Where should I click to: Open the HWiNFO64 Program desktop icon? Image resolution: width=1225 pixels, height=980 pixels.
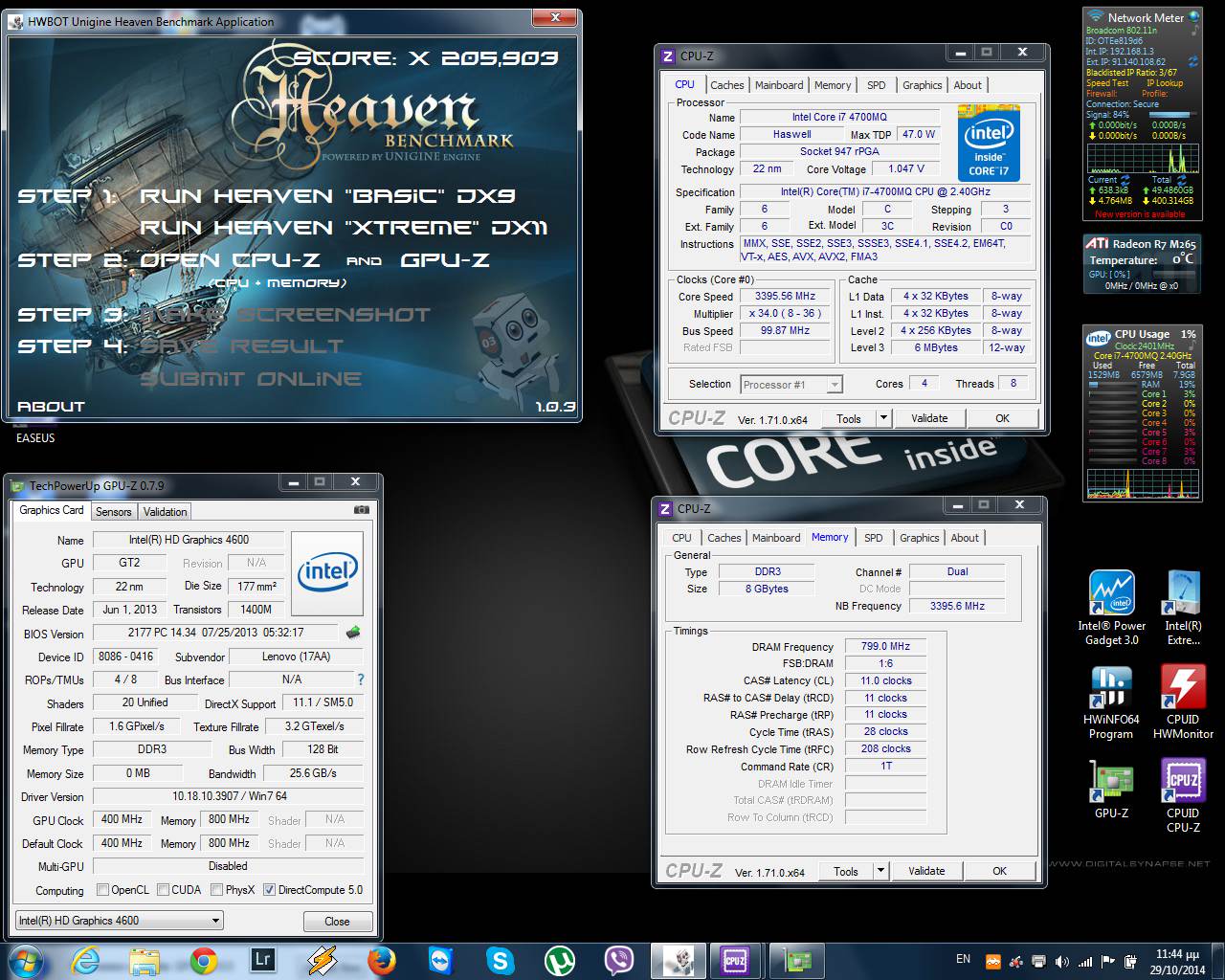[x=1111, y=702]
